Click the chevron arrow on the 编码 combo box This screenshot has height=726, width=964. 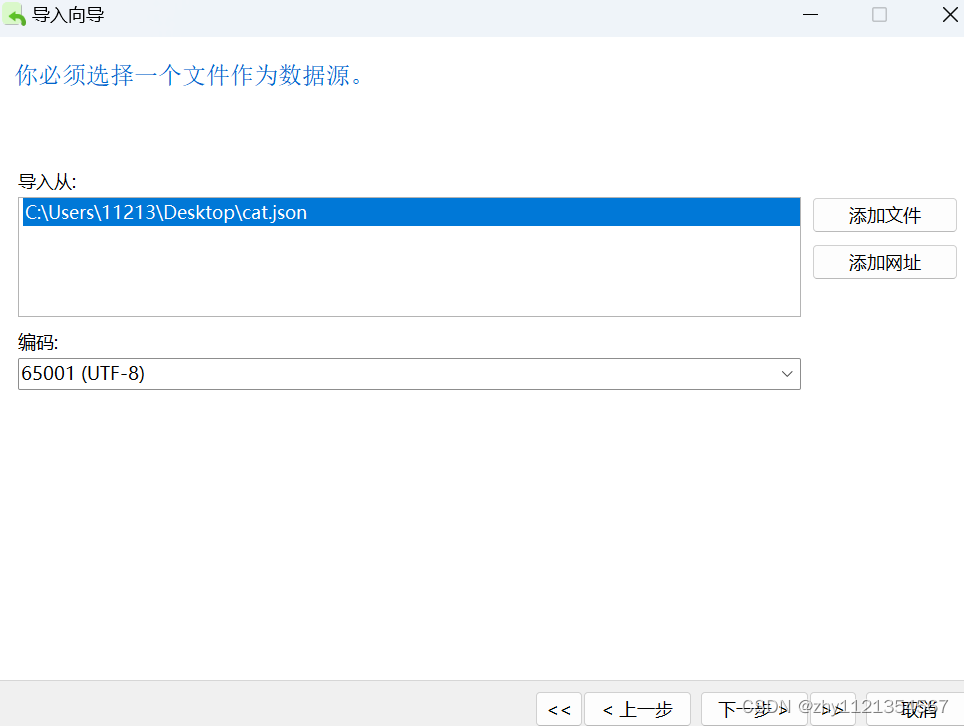(787, 373)
